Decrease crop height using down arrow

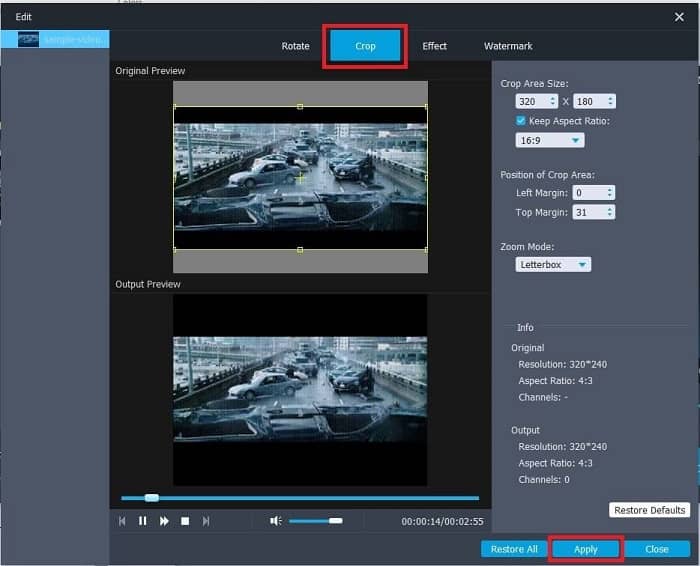pos(610,104)
